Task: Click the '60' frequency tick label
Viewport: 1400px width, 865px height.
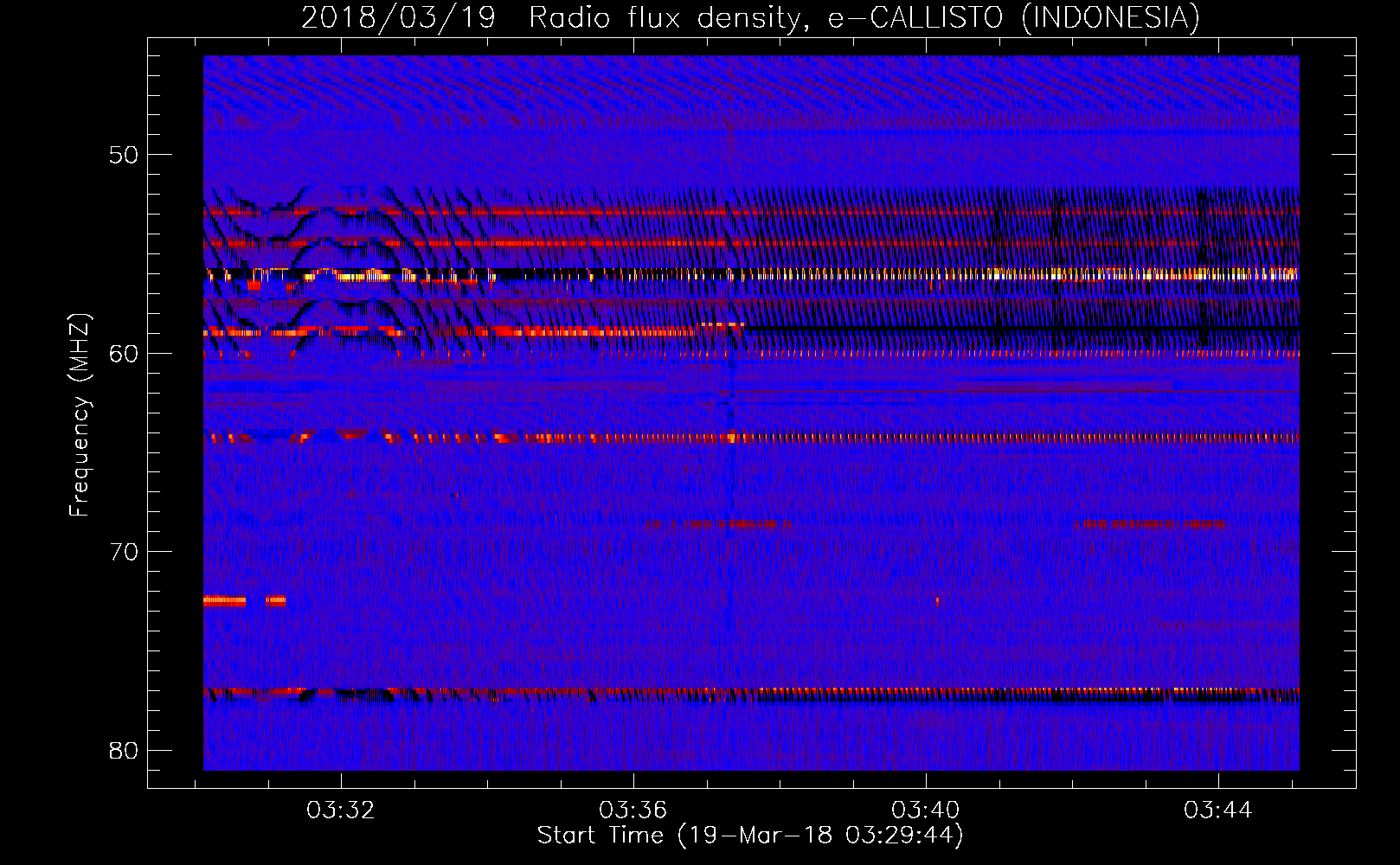Action: (x=125, y=354)
